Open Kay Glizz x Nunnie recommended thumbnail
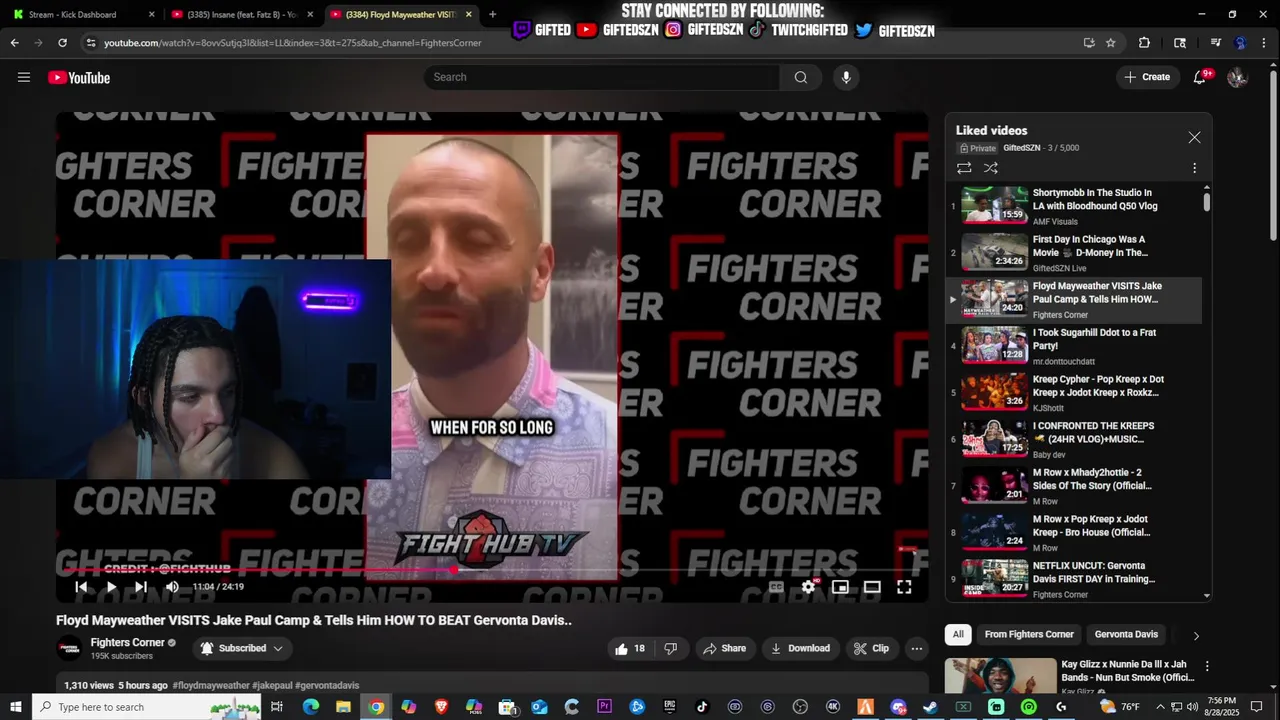The width and height of the screenshot is (1280, 720). (x=1000, y=676)
